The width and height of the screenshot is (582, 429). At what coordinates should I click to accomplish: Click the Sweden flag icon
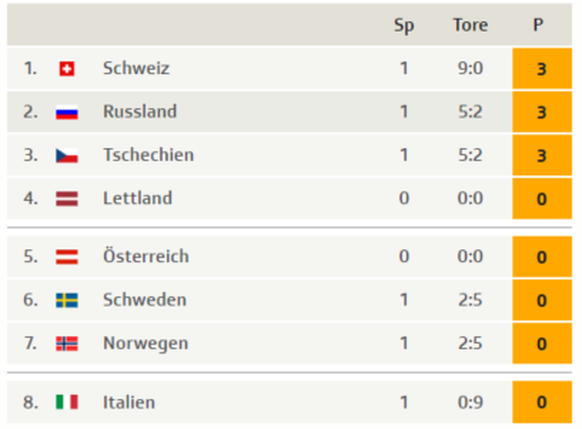67,300
